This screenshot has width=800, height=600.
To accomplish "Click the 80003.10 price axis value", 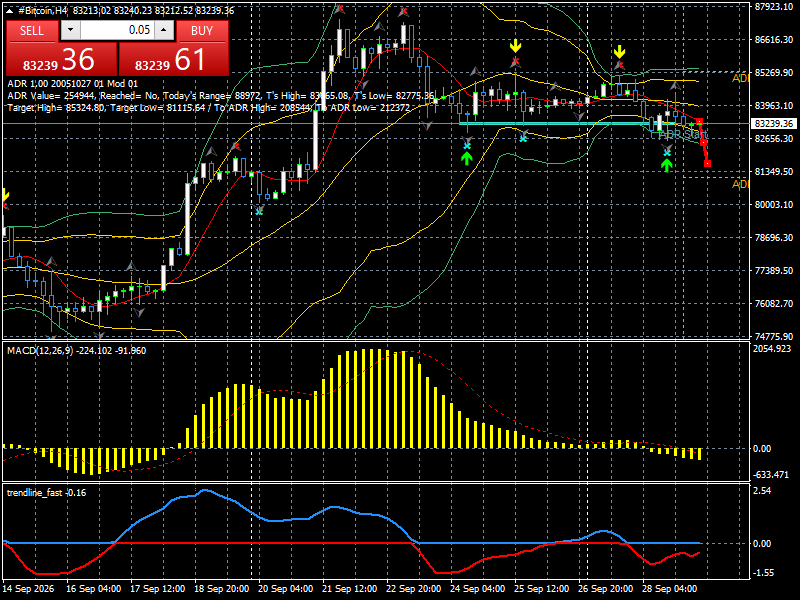I will coord(774,205).
